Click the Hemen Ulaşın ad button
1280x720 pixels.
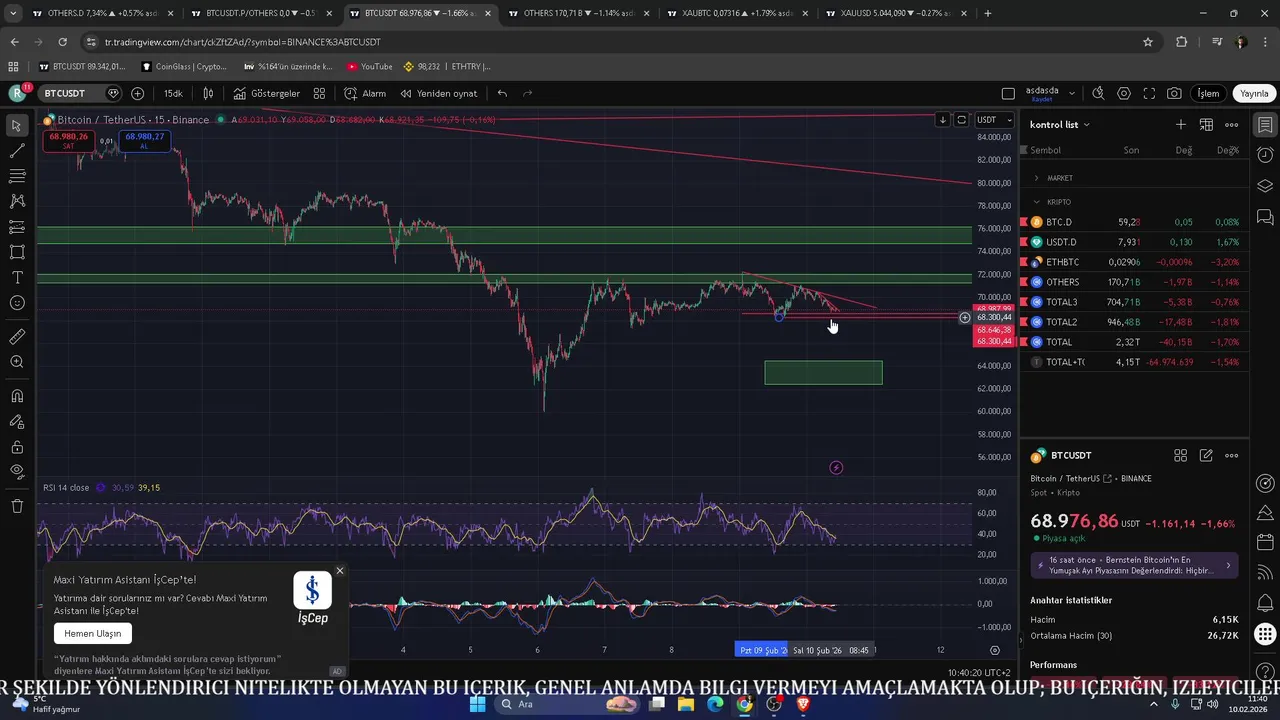93,633
